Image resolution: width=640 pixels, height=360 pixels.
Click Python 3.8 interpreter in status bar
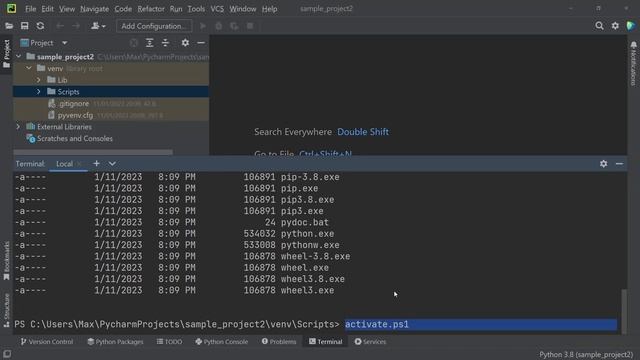[x=586, y=355]
